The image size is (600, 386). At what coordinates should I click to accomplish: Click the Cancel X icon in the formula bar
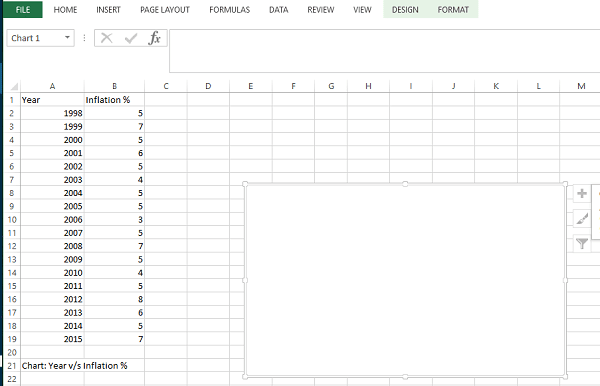[106, 38]
